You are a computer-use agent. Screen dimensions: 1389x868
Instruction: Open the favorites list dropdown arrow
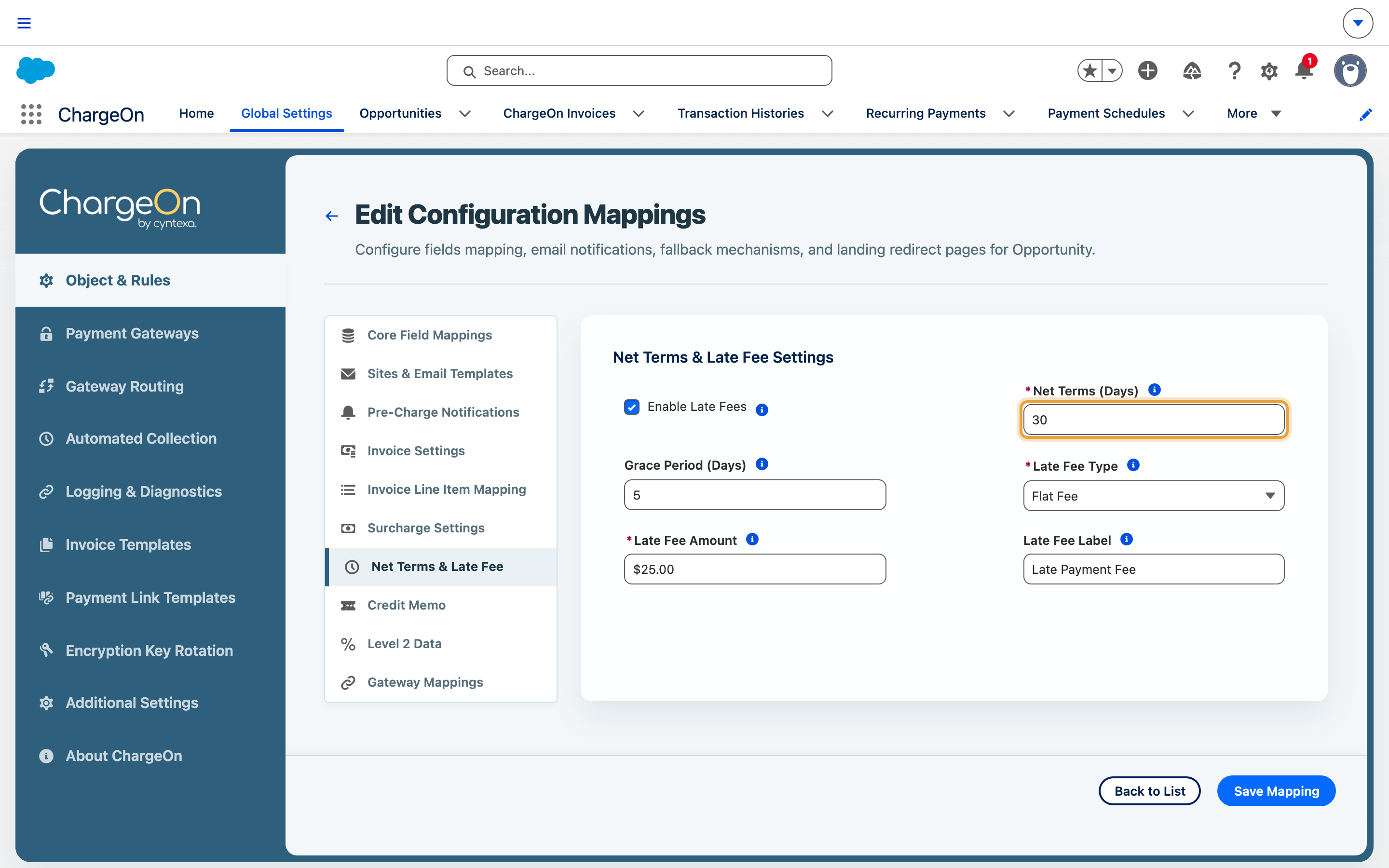[x=1112, y=70]
